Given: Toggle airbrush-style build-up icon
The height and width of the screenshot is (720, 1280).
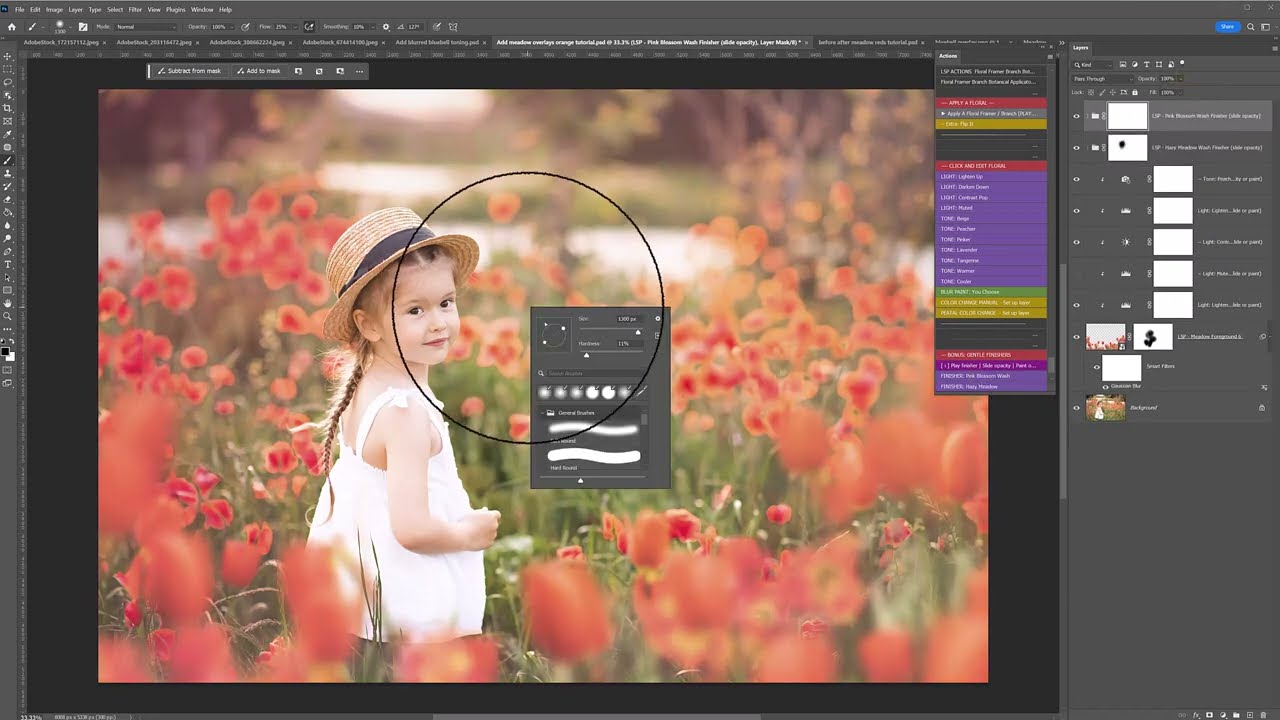Looking at the screenshot, I should pos(309,26).
